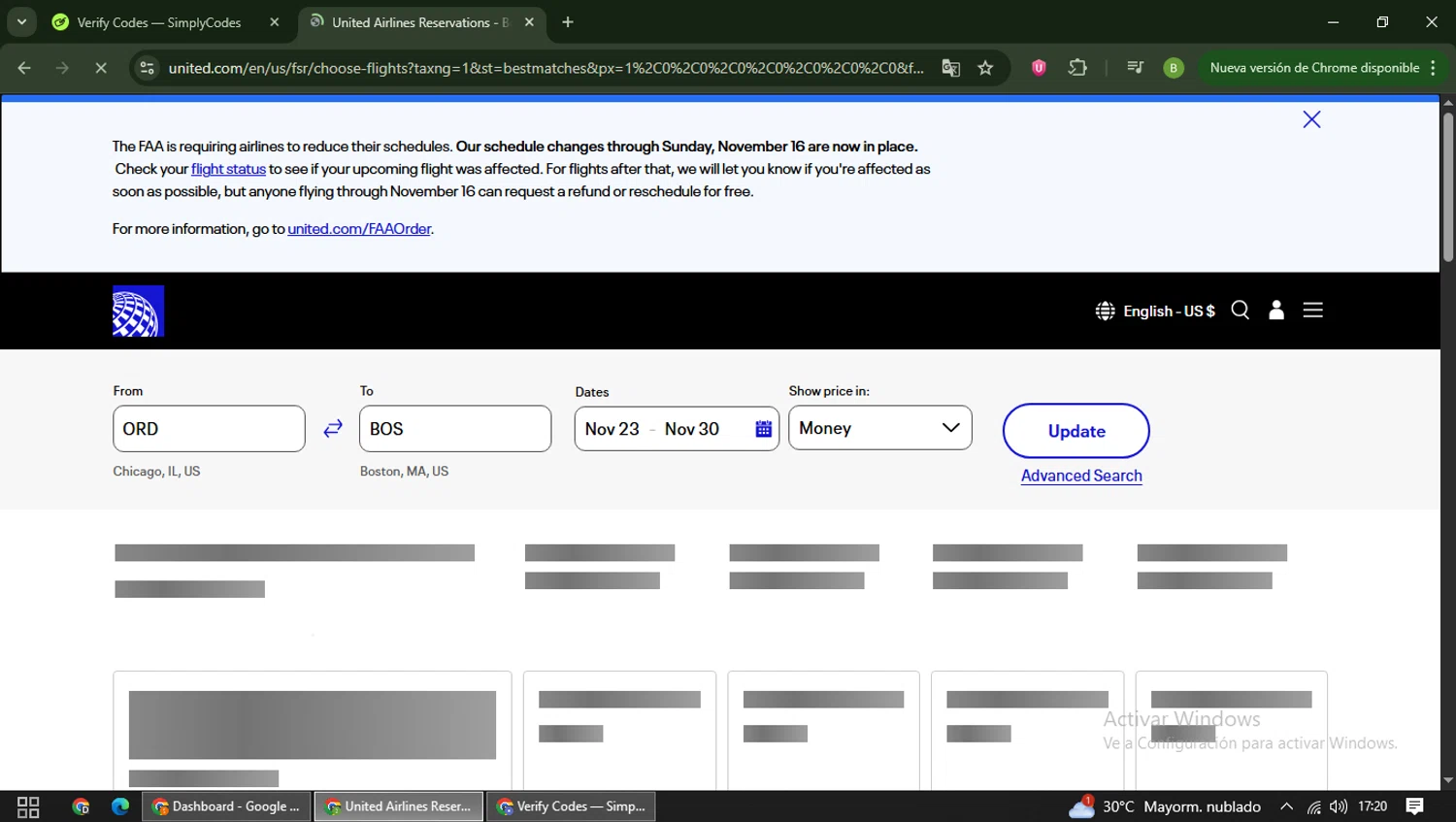Open Chrome three-dot menu
The image size is (1456, 822).
tap(1433, 68)
